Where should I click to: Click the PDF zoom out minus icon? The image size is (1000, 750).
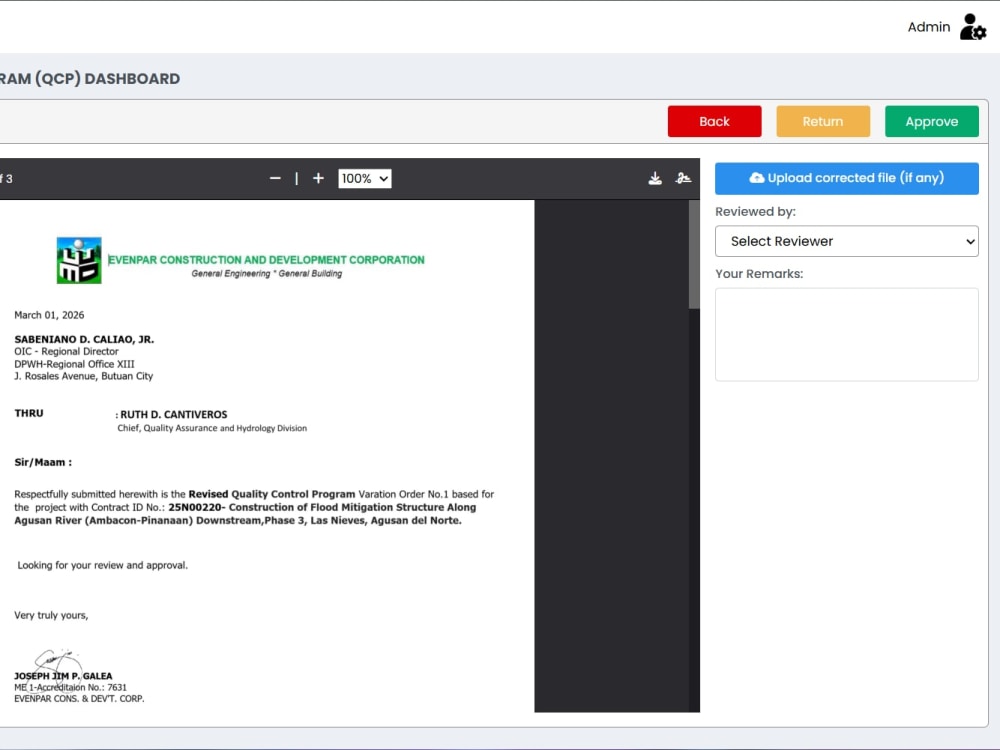[x=275, y=179]
